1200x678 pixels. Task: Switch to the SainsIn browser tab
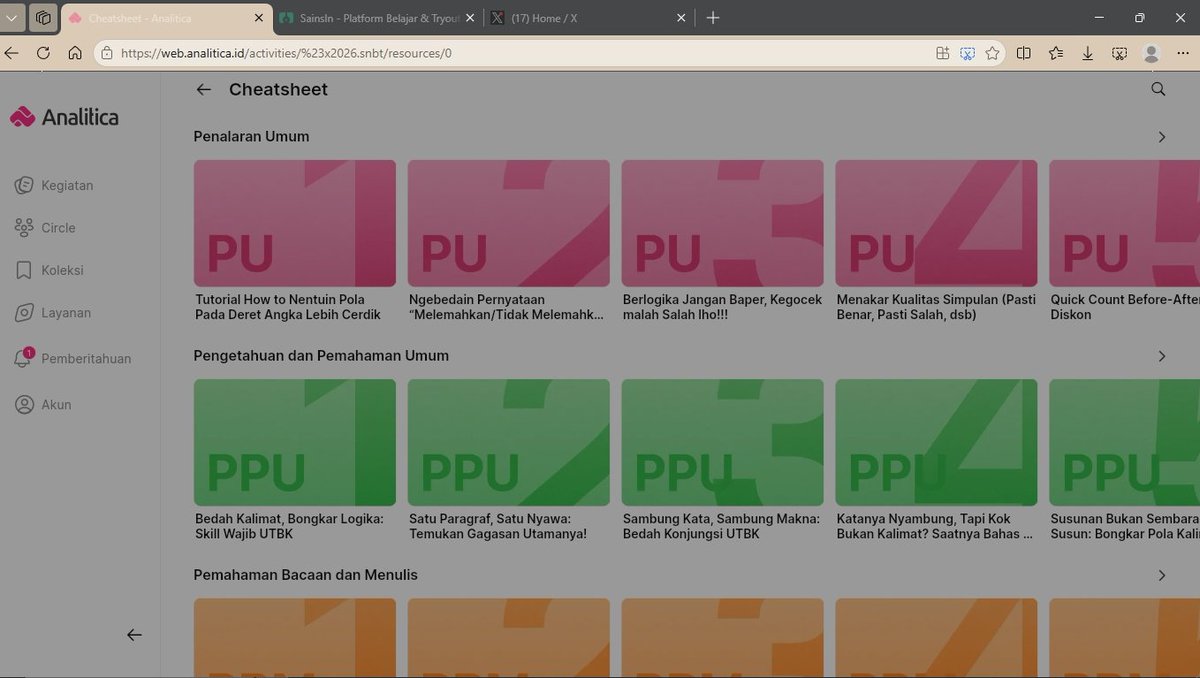368,18
